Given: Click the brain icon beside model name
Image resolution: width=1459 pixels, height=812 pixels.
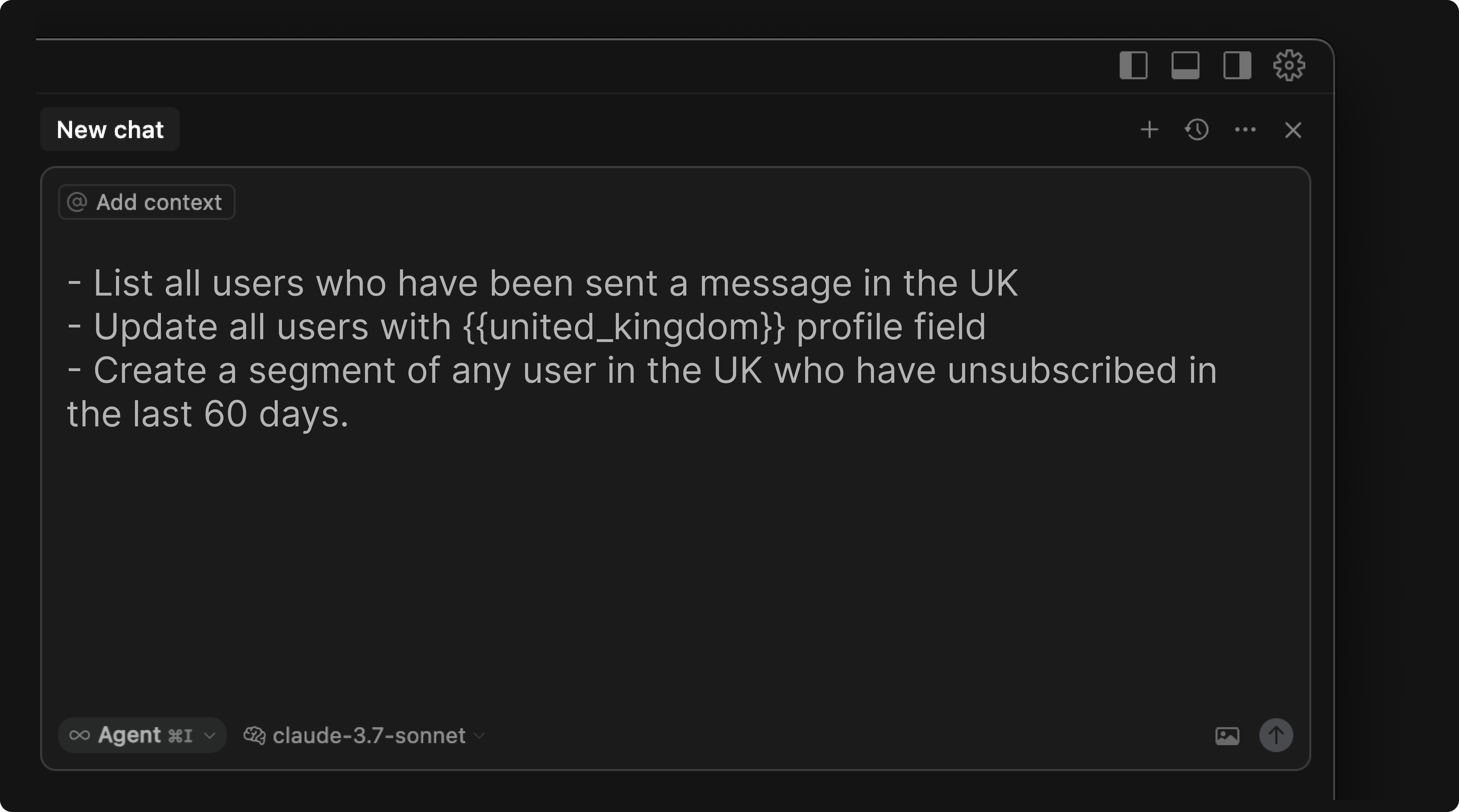Looking at the screenshot, I should pyautogui.click(x=254, y=735).
